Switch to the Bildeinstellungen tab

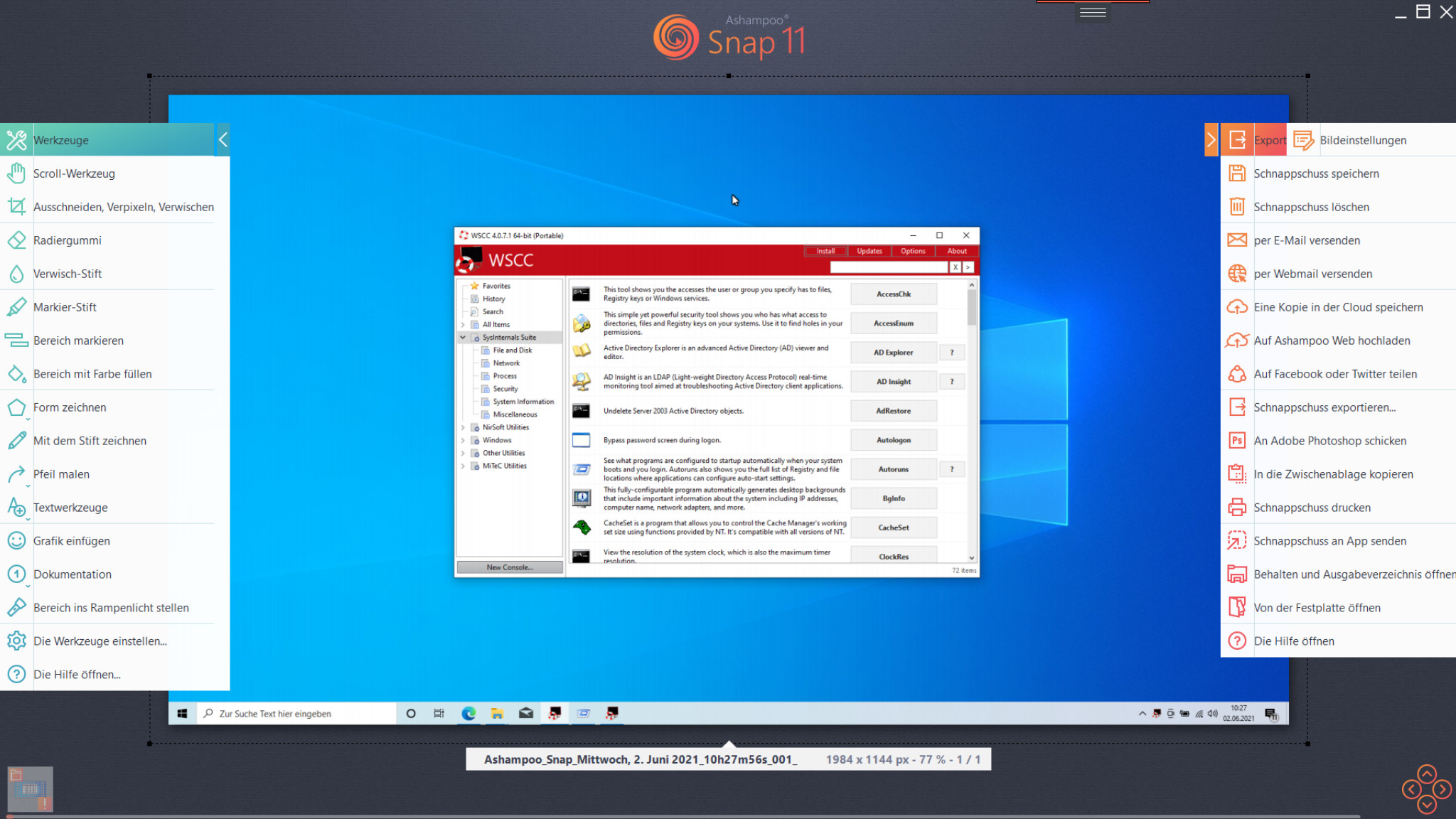[1361, 140]
